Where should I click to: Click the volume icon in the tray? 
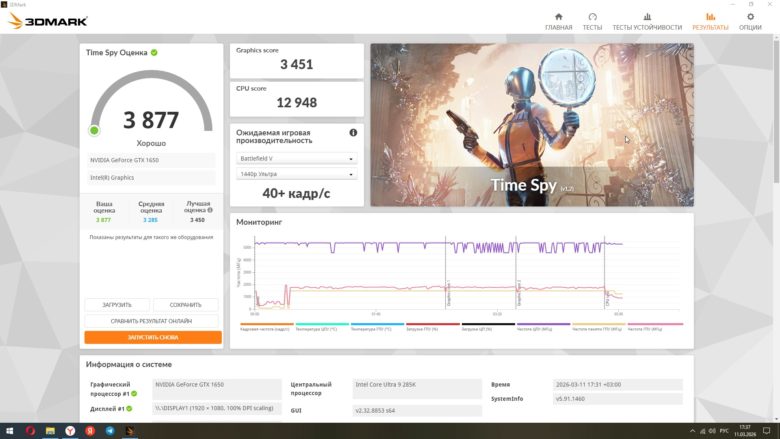tap(712, 431)
